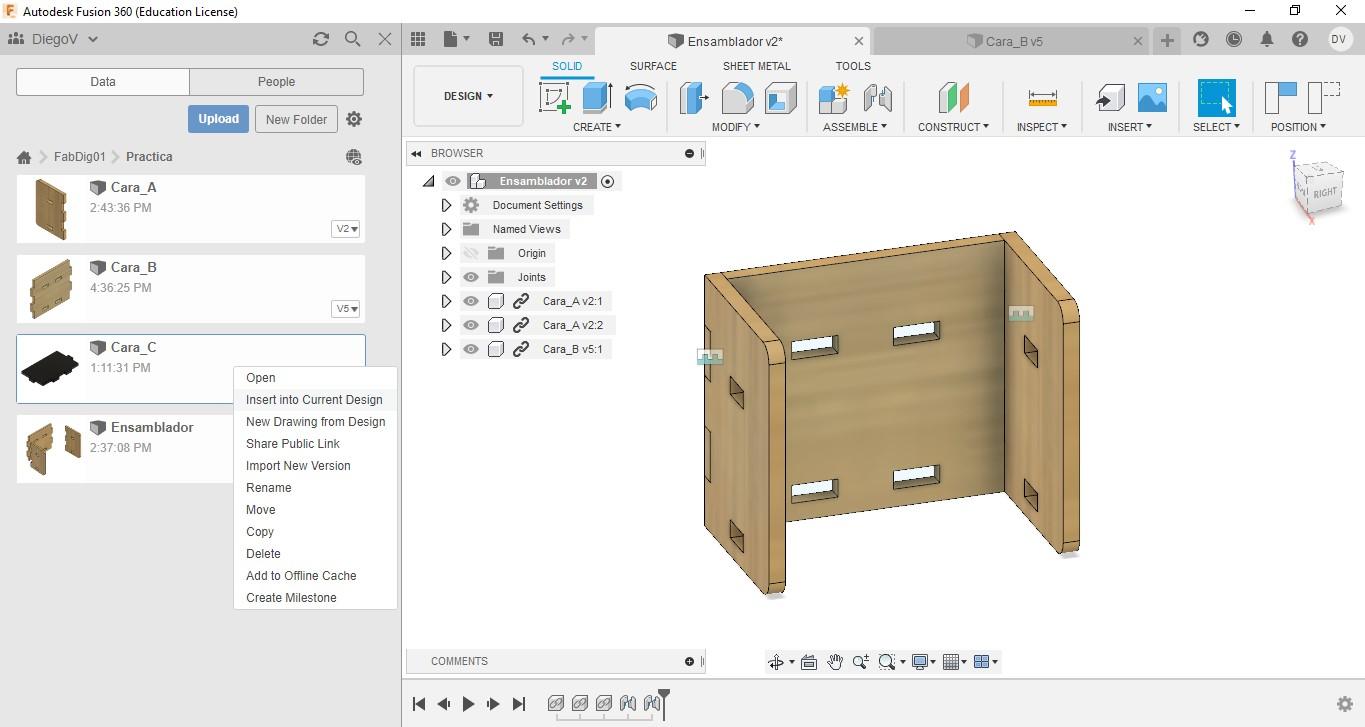Open the Help question mark menu

click(x=1300, y=39)
